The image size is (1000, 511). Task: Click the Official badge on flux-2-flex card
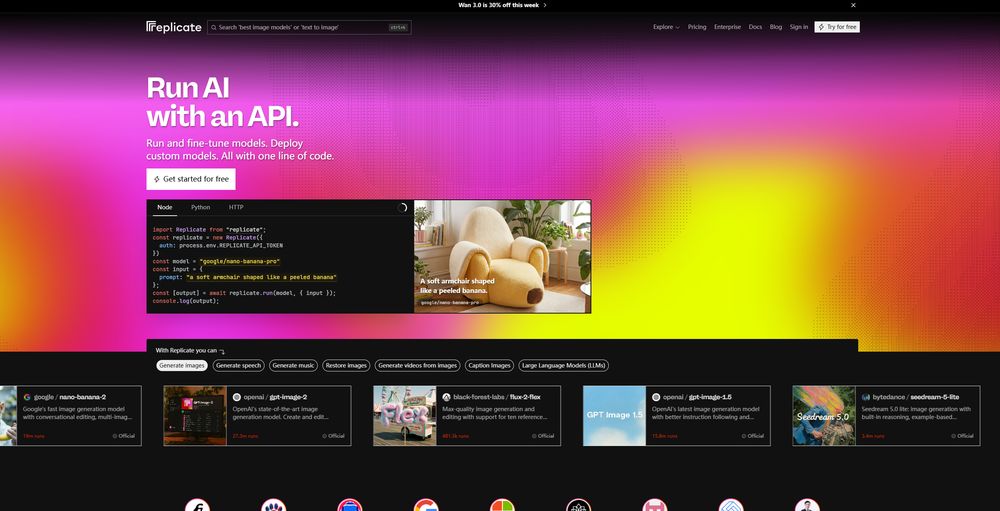coord(543,436)
